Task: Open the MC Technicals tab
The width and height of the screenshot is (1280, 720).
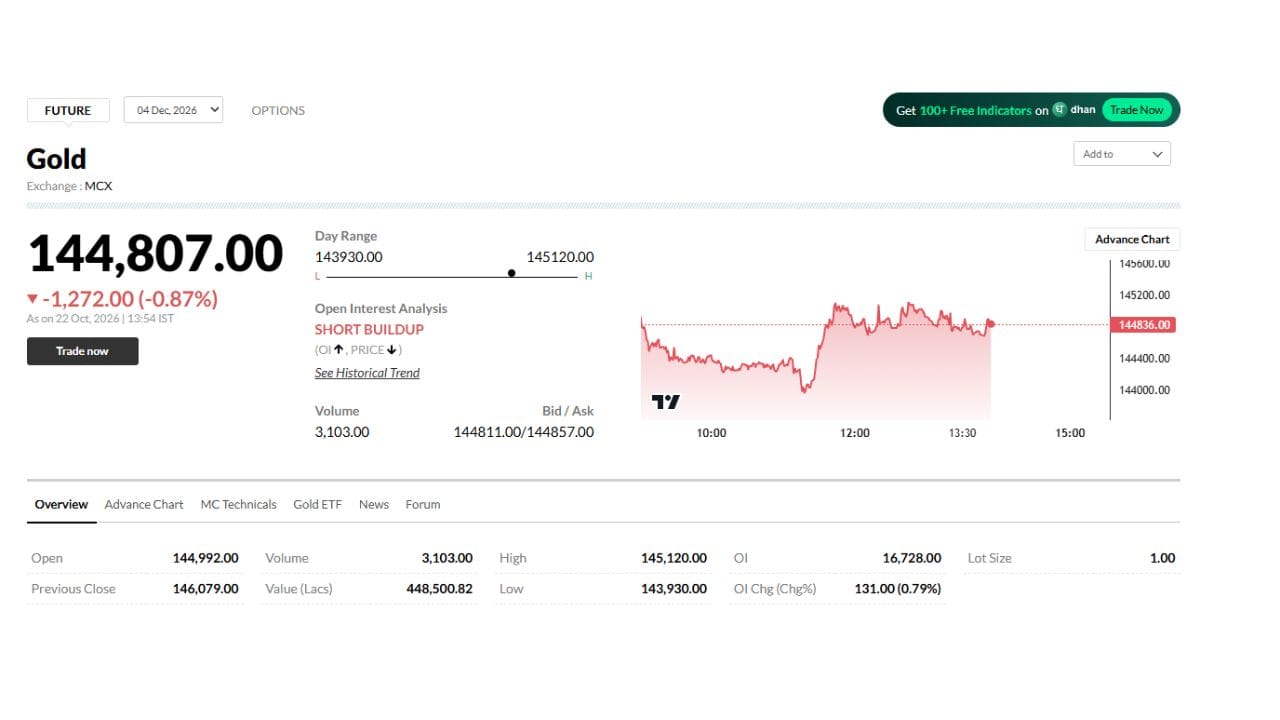Action: (238, 504)
